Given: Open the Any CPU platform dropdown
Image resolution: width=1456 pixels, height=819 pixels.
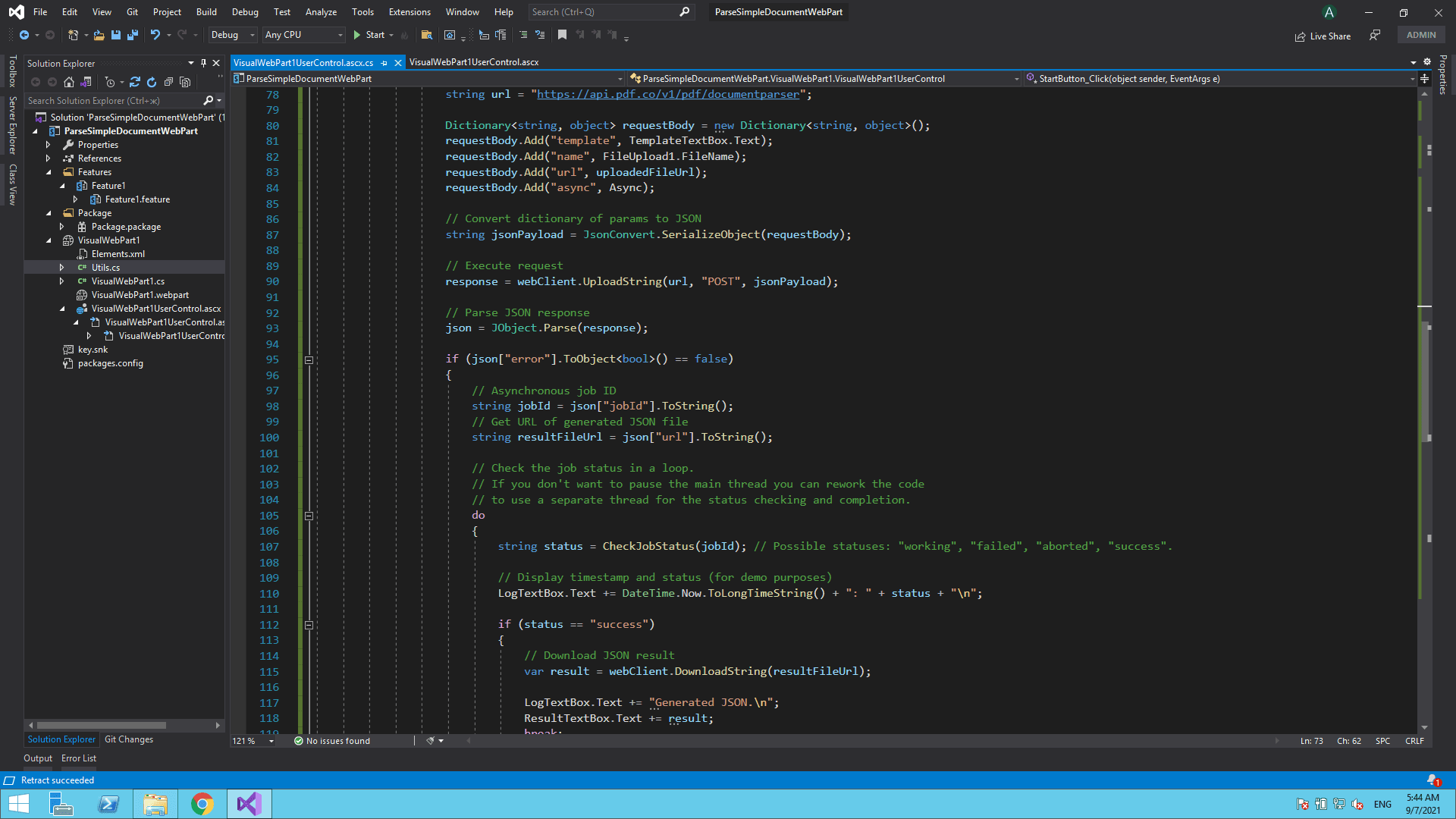Looking at the screenshot, I should click(303, 35).
